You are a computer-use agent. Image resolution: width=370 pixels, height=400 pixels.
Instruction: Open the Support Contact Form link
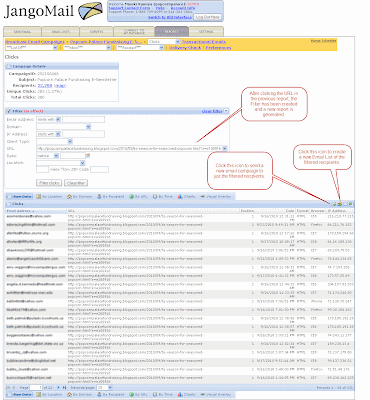click(129, 8)
